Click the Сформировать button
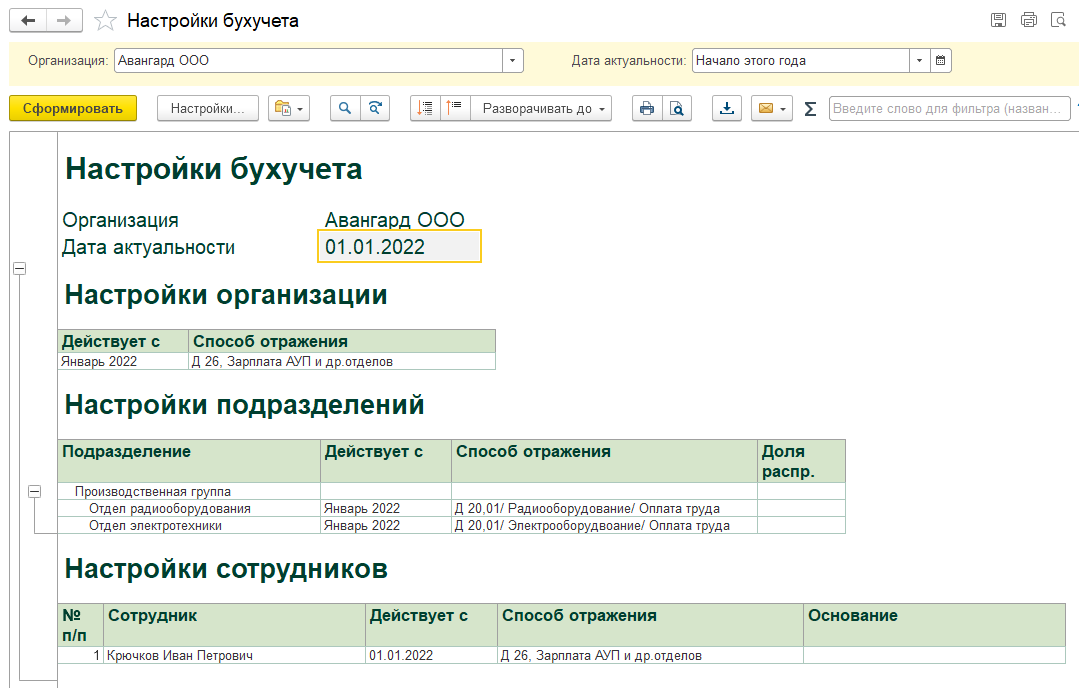 (72, 109)
